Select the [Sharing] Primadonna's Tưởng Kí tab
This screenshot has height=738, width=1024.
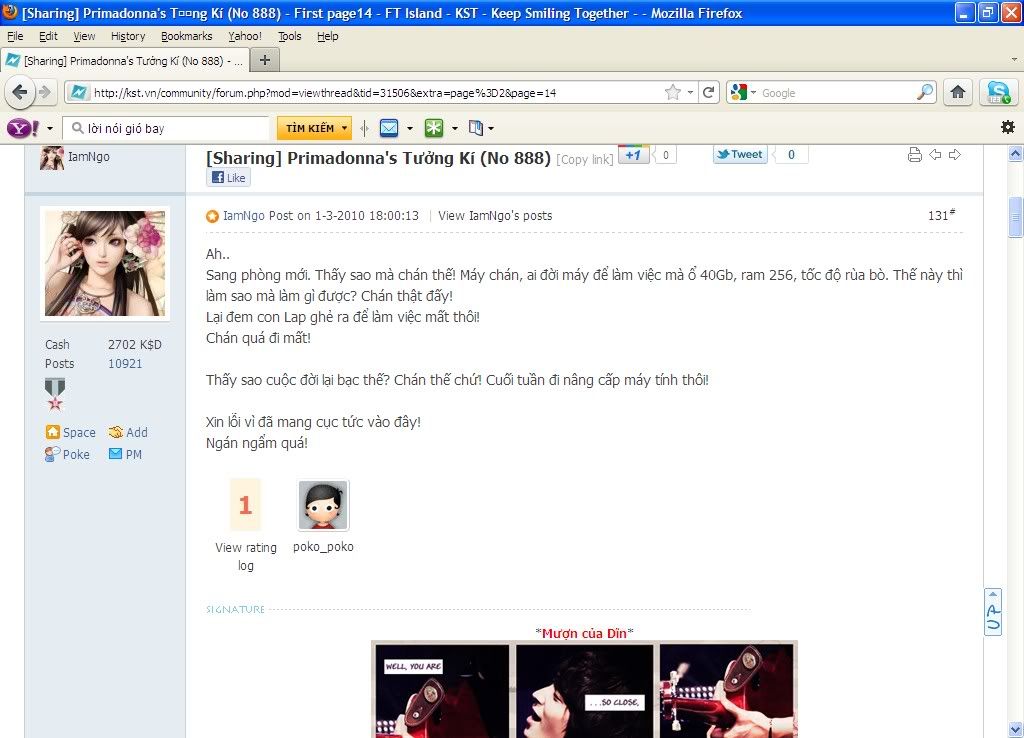click(124, 61)
